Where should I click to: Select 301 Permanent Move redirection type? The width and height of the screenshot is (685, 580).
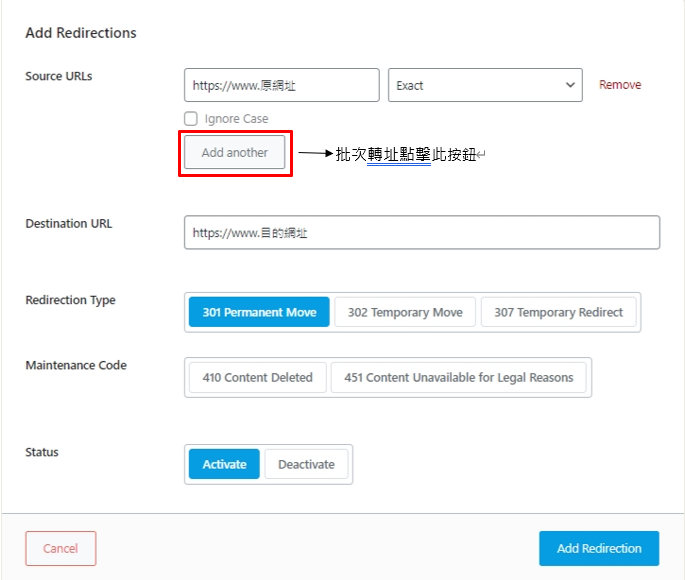pos(259,312)
